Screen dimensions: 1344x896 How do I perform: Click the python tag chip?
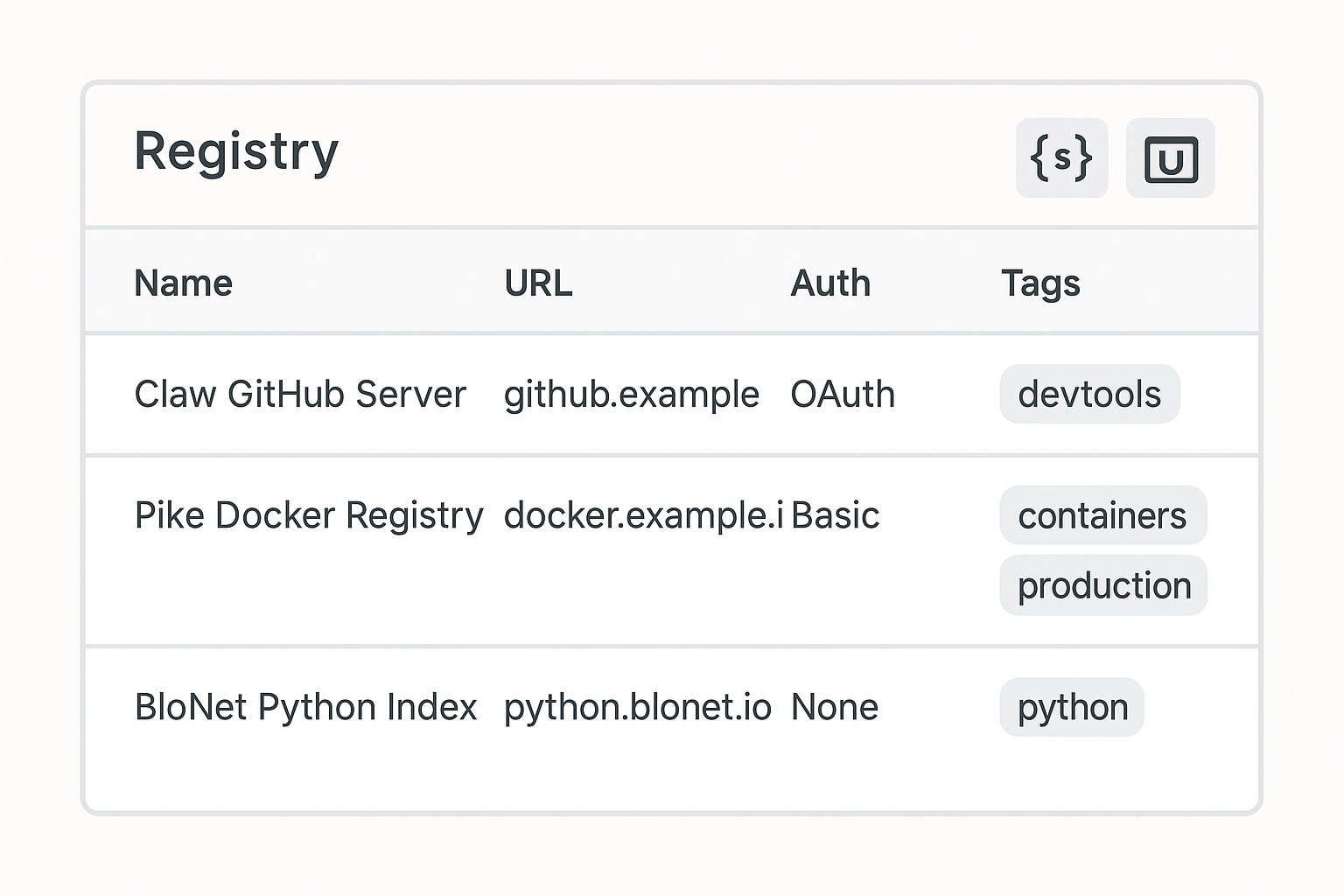tap(1072, 707)
